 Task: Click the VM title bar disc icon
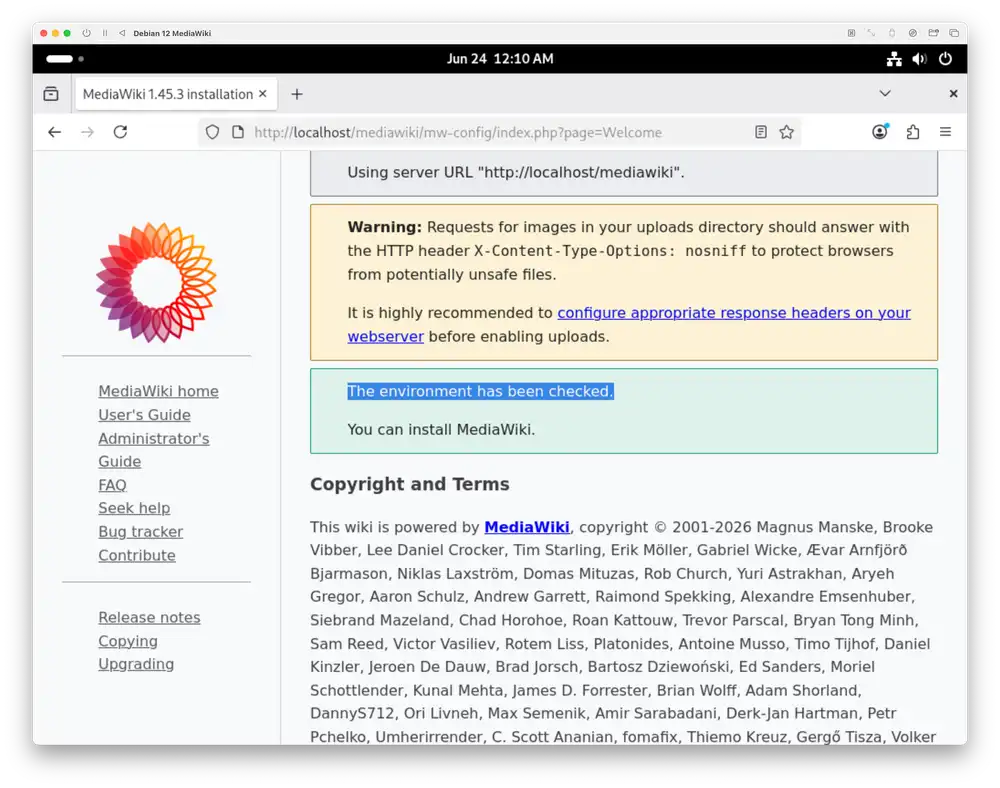[x=913, y=33]
